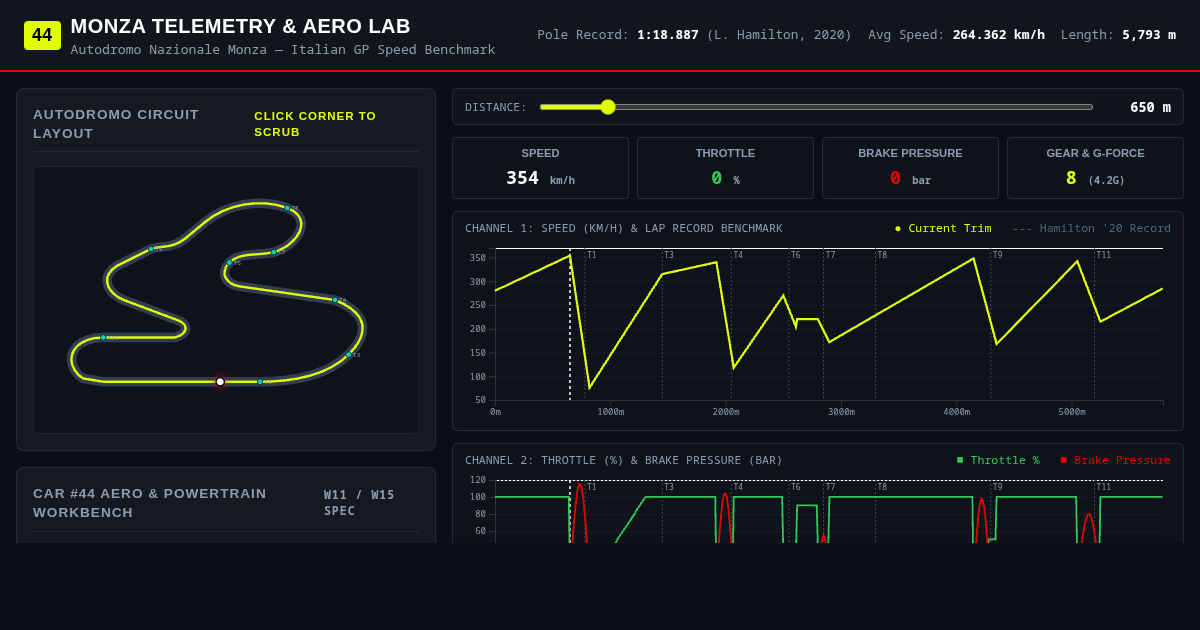
Task: Click the Channel 1 speed chart title
Action: click(623, 228)
